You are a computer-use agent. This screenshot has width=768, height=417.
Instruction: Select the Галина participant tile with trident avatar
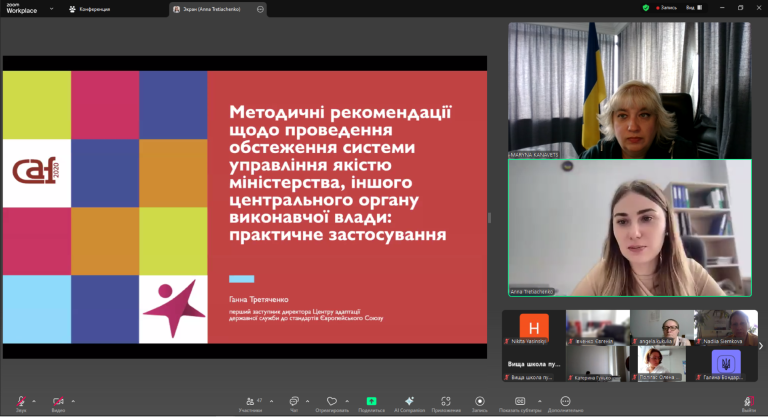click(x=726, y=364)
